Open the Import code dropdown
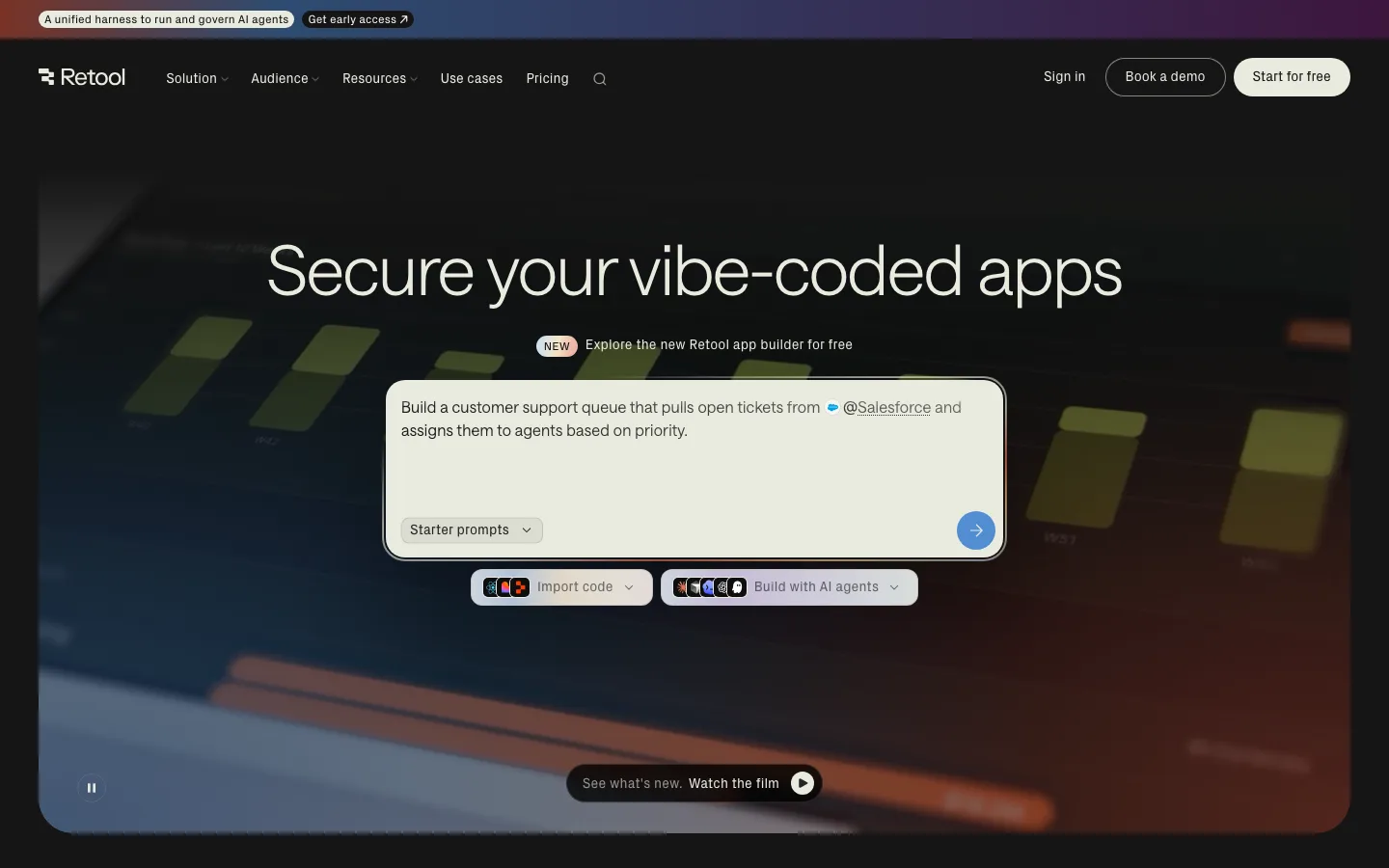 point(561,587)
